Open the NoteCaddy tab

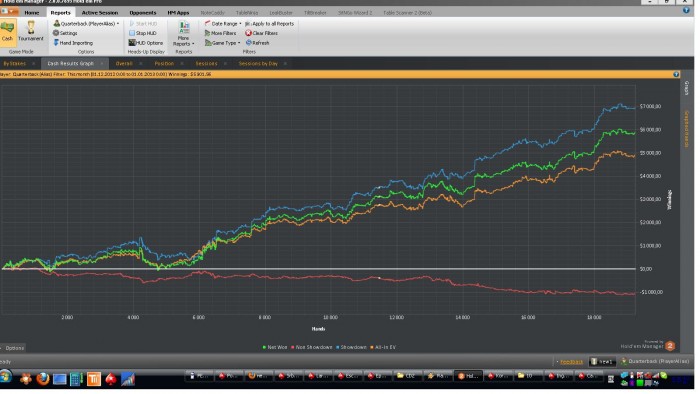click(212, 12)
